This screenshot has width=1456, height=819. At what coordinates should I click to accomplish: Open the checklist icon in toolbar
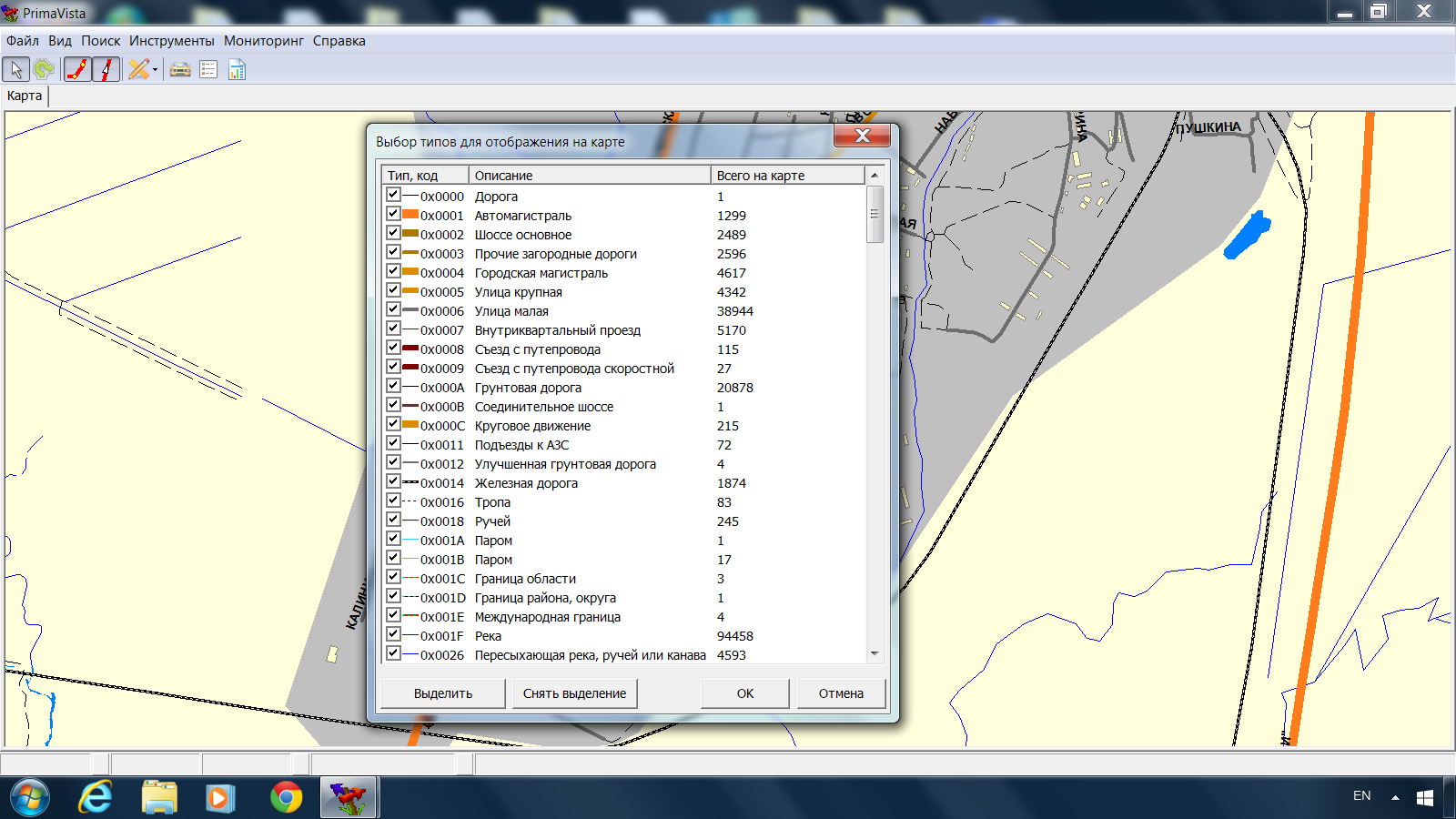(x=208, y=69)
